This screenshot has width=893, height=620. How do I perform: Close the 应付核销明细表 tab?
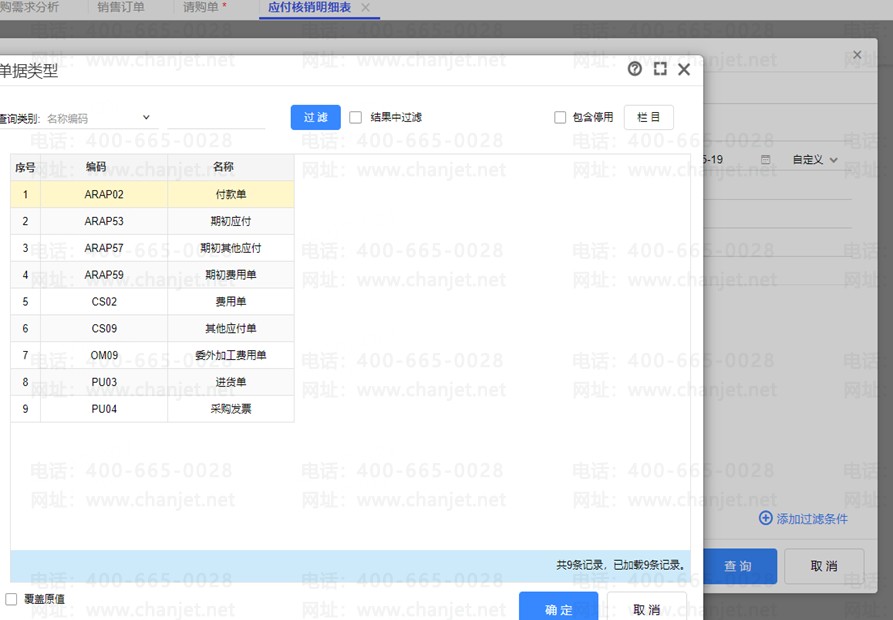365,8
